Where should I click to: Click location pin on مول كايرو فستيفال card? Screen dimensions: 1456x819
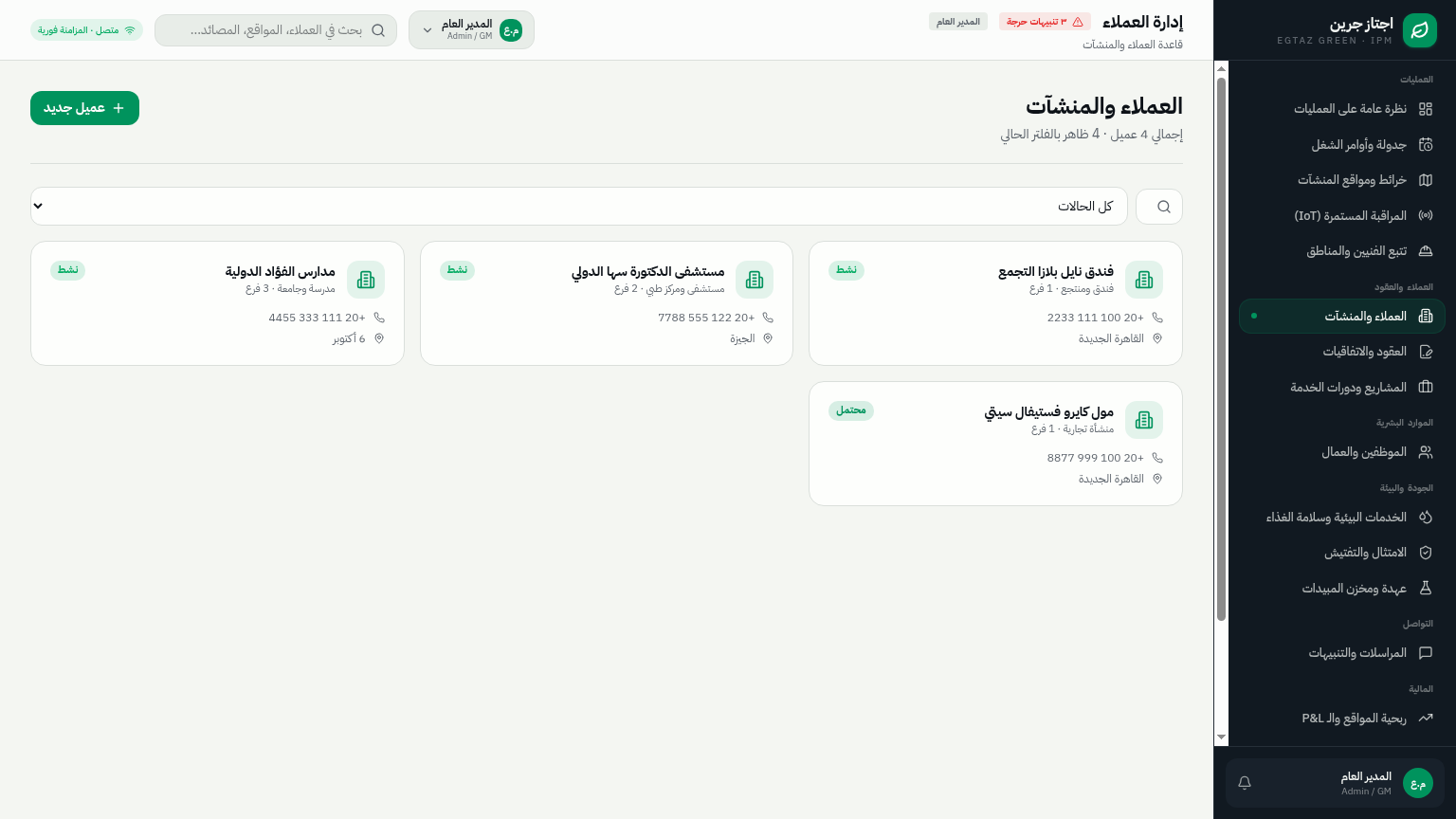click(1157, 479)
